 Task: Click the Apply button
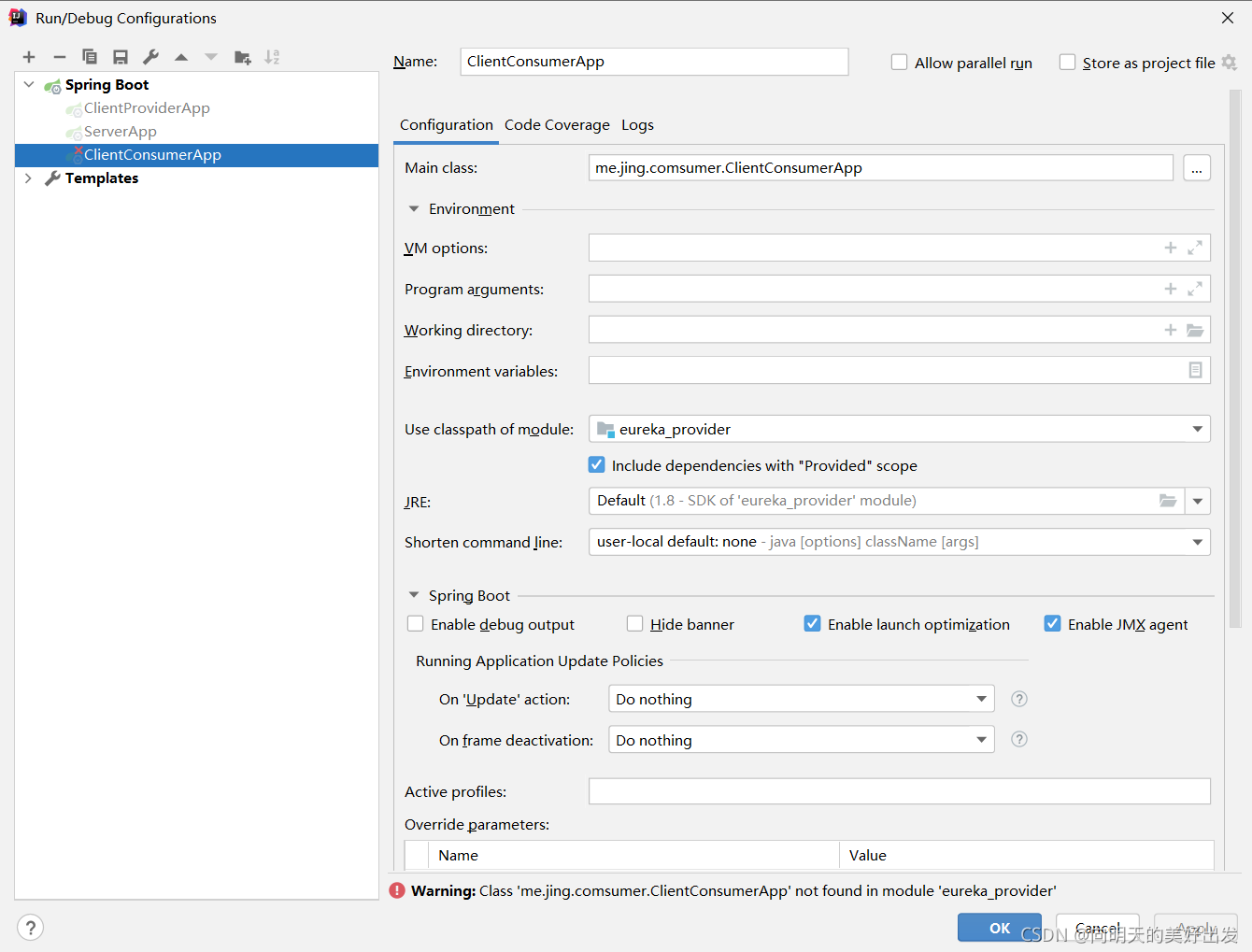coord(1196,928)
